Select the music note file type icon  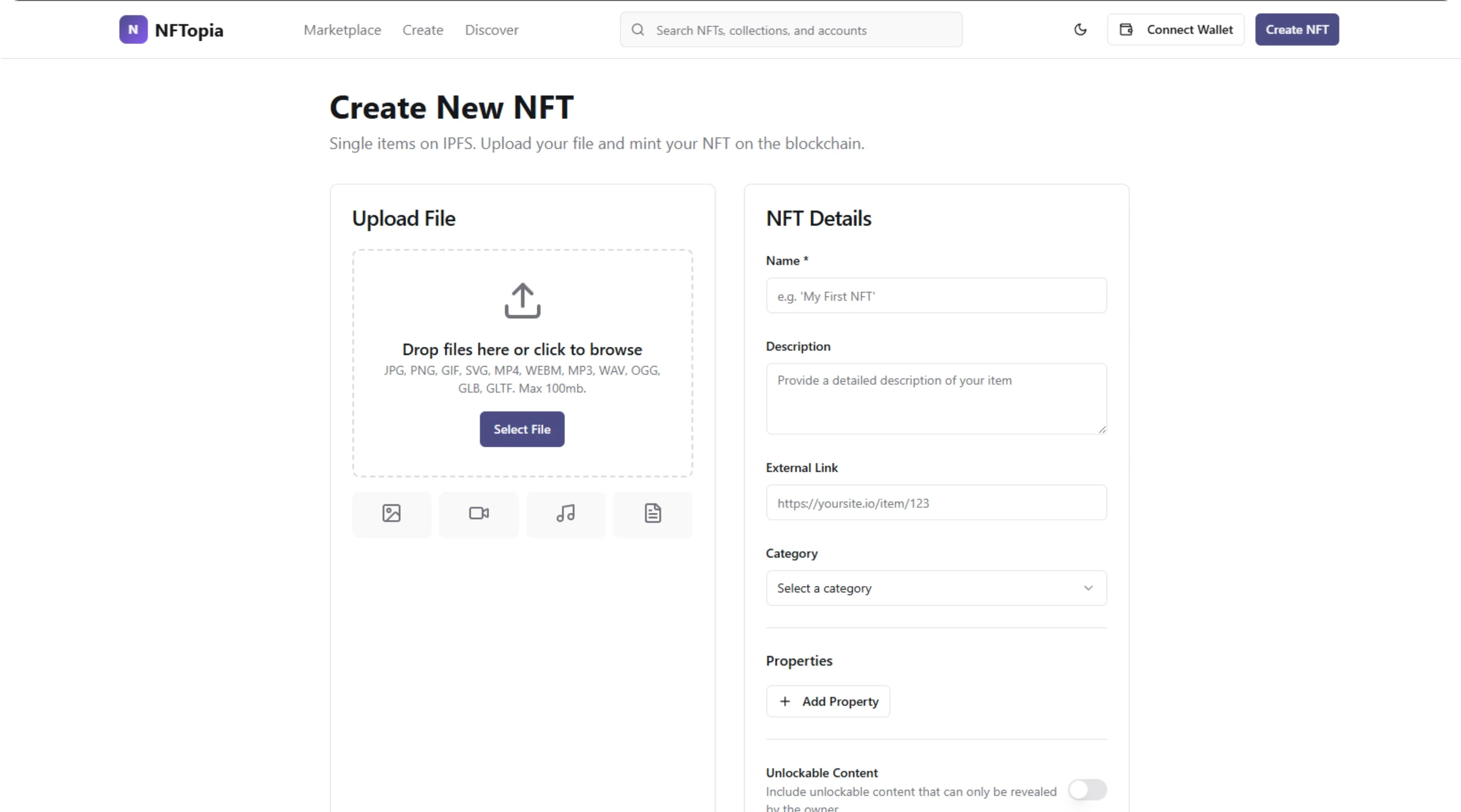[x=566, y=514]
